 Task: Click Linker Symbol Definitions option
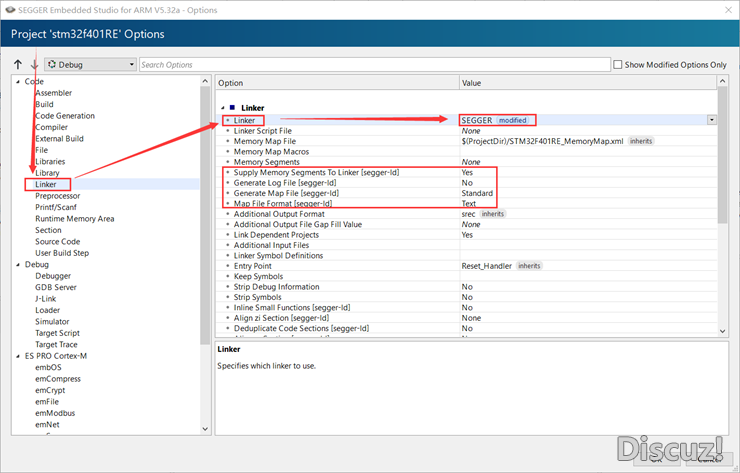278,255
